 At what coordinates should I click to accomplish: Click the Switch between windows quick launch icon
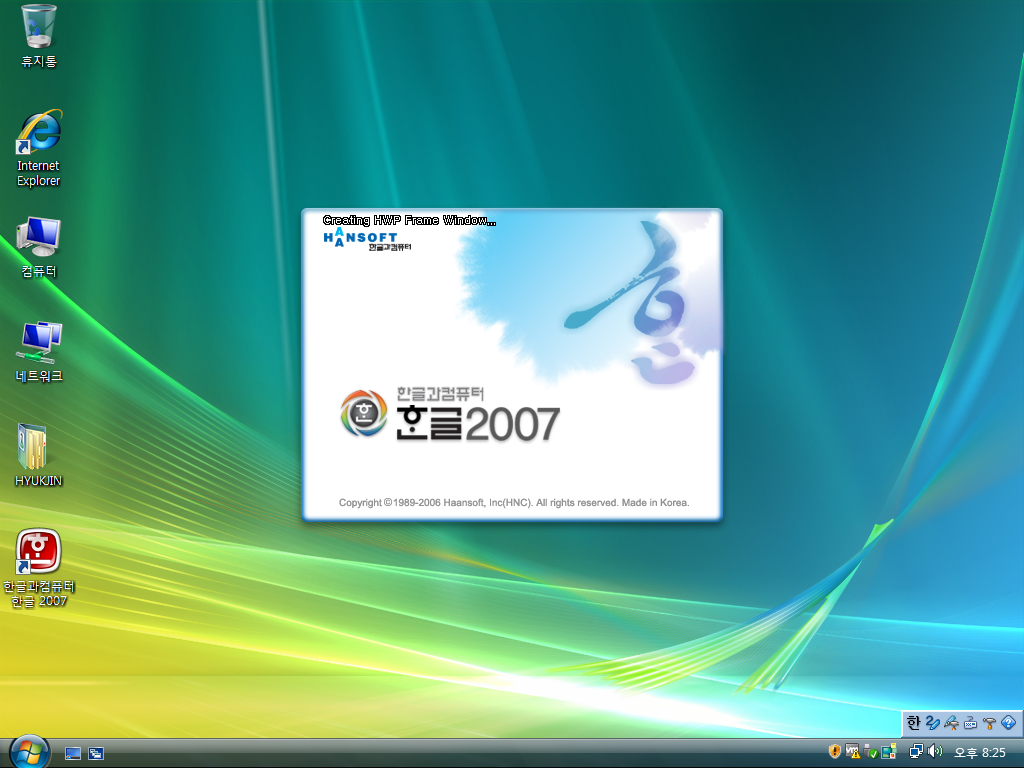pyautogui.click(x=96, y=754)
